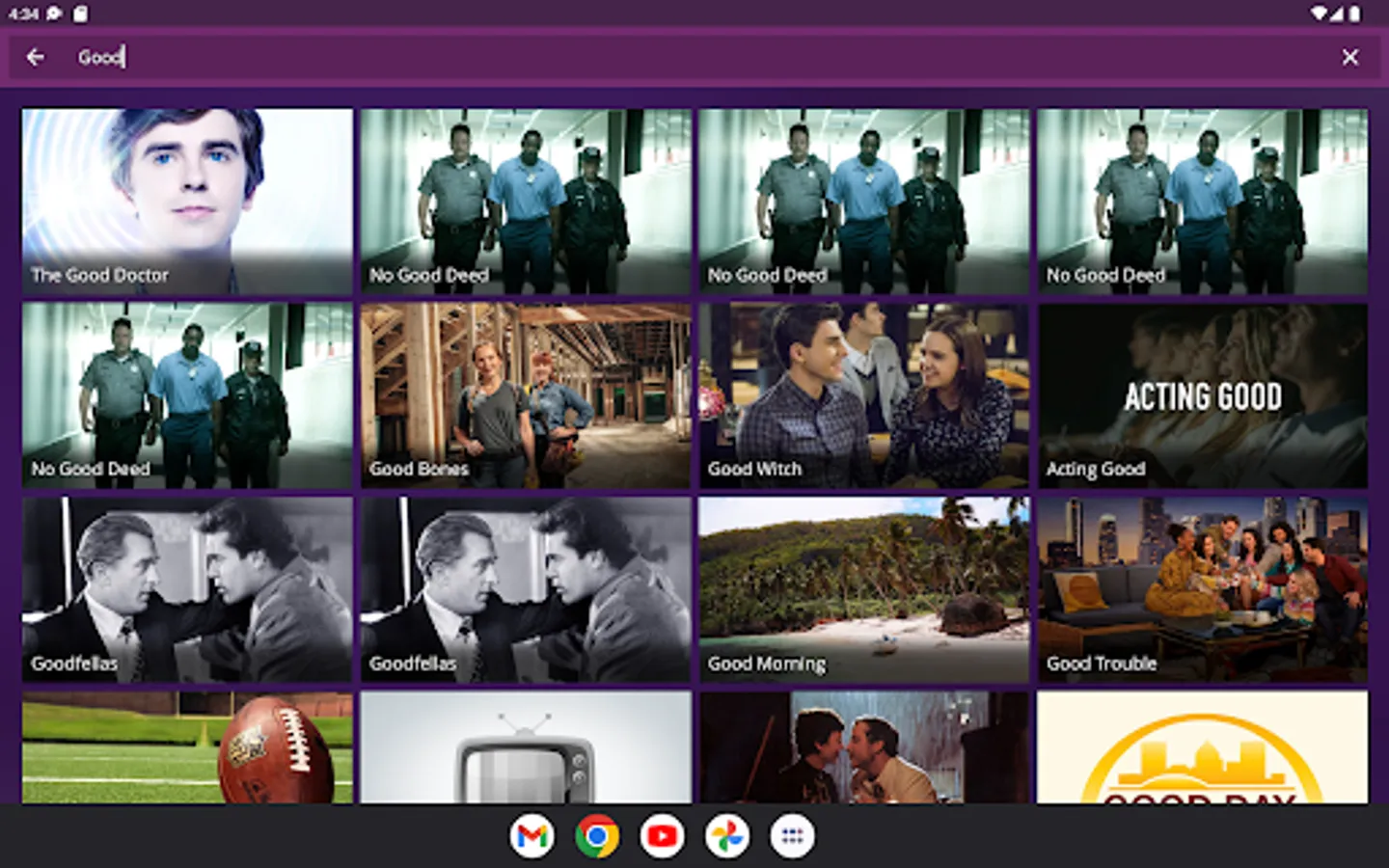The height and width of the screenshot is (868, 1389).
Task: Open the app drawer grid icon
Action: click(792, 836)
